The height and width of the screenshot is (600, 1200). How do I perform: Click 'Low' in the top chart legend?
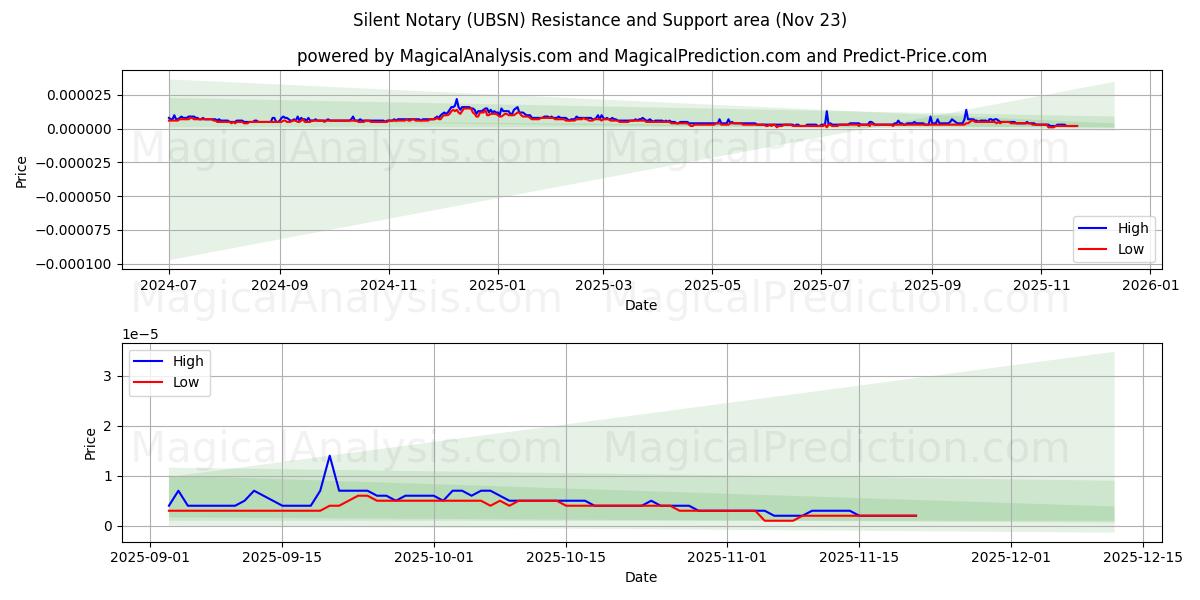click(x=1131, y=249)
